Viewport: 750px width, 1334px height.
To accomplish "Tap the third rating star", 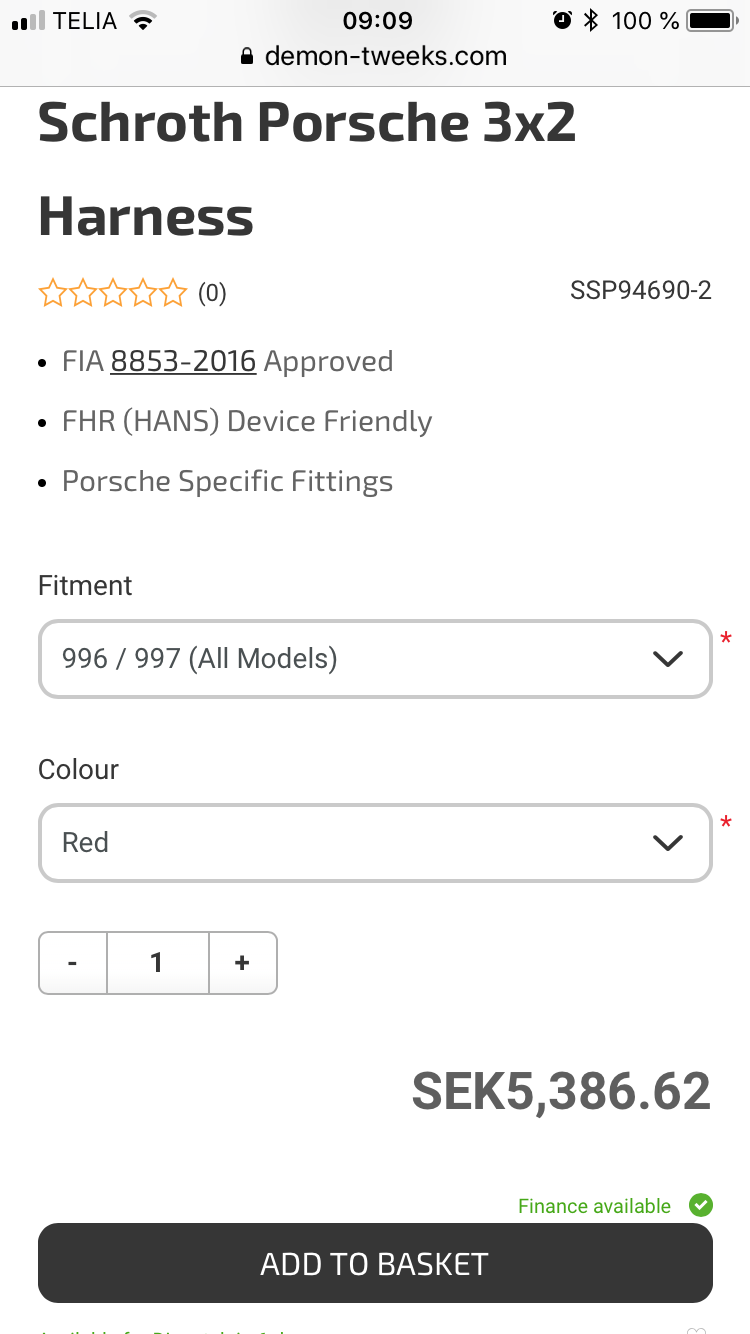I will pyautogui.click(x=113, y=293).
